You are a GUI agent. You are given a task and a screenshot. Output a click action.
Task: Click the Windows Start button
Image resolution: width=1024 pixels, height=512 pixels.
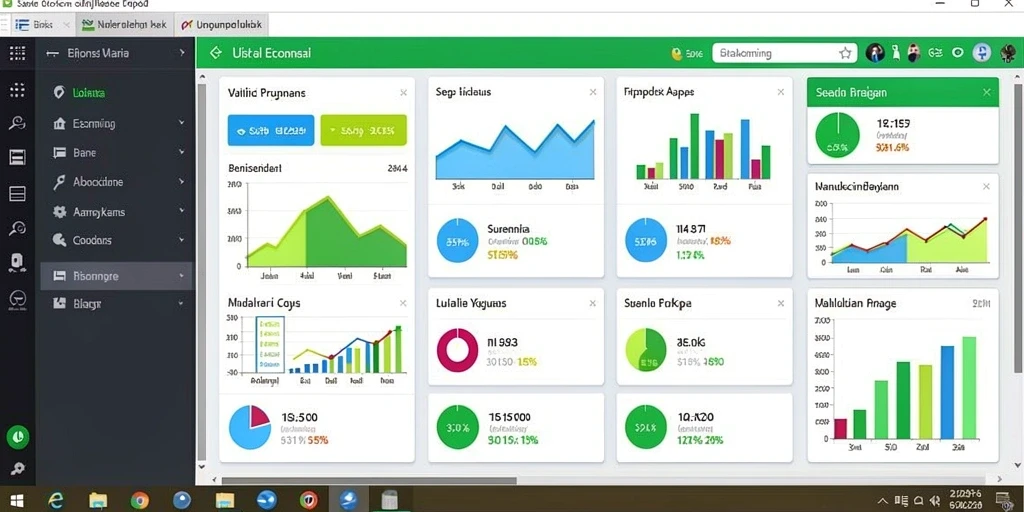17,501
